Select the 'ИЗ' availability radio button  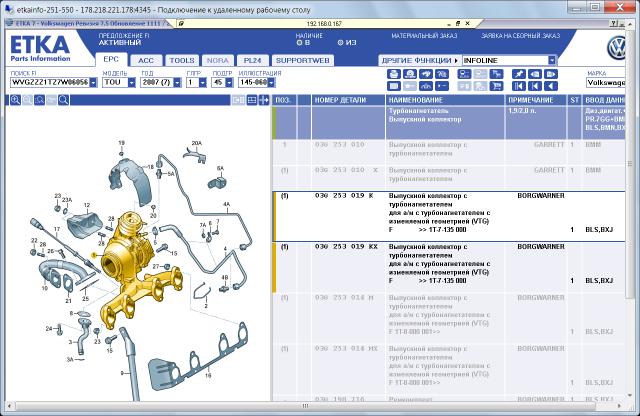coord(340,42)
